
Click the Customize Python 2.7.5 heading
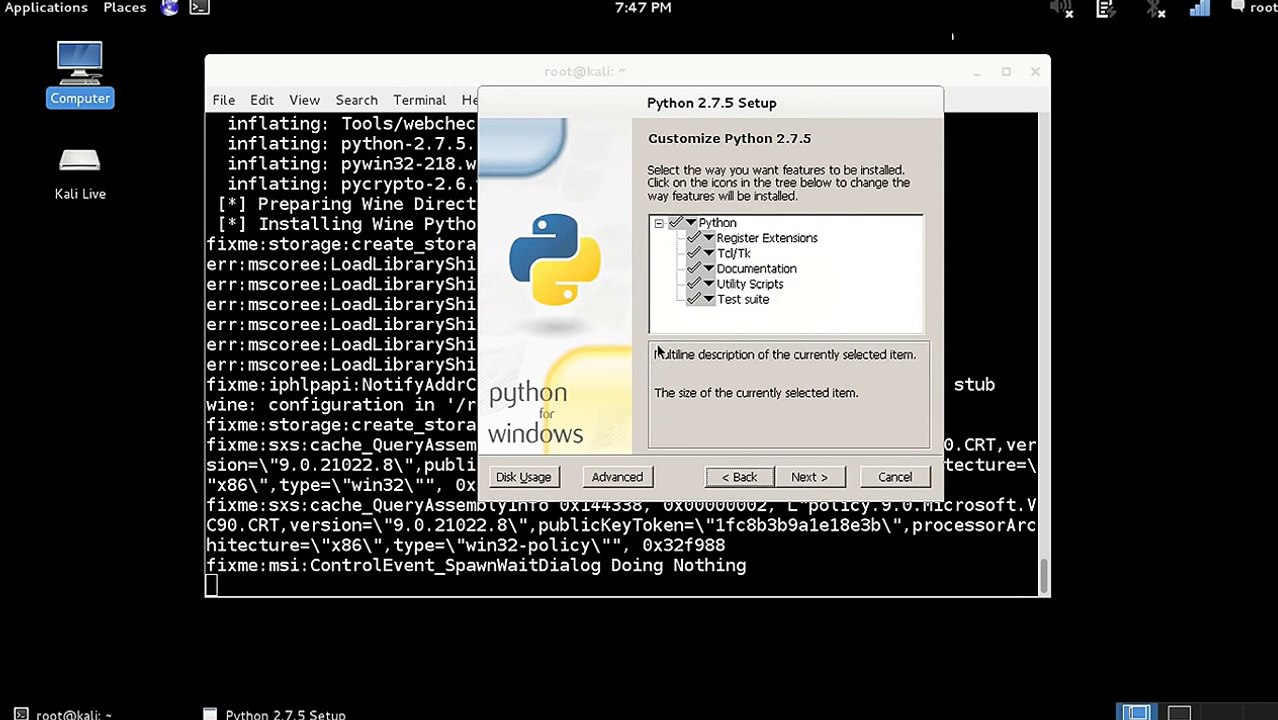(x=729, y=138)
